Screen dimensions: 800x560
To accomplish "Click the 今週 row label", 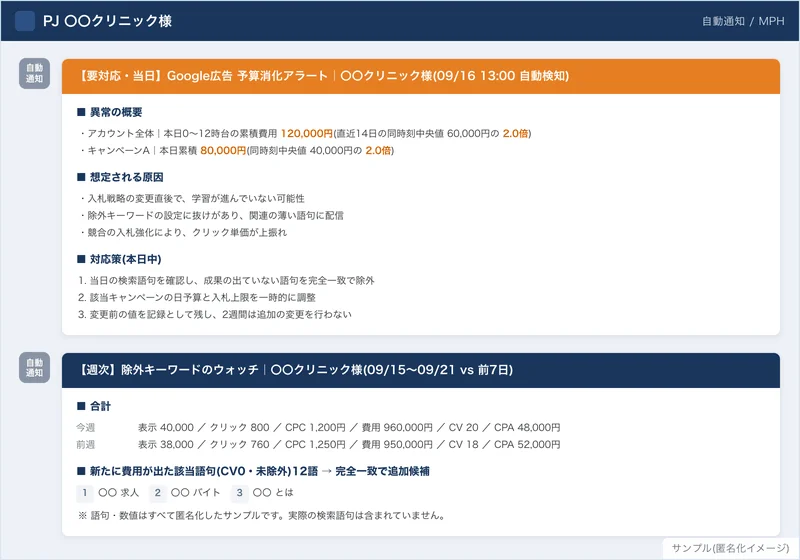I will (x=86, y=427).
